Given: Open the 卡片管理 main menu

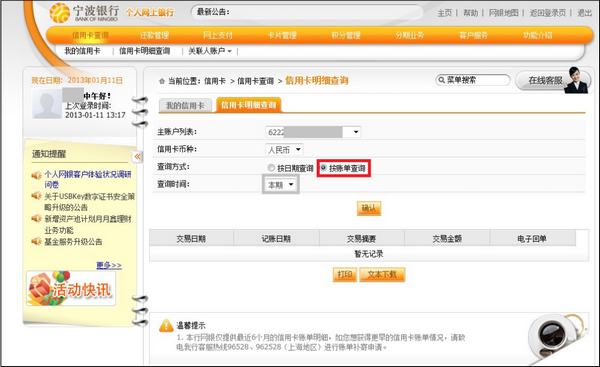Looking at the screenshot, I should 282,35.
